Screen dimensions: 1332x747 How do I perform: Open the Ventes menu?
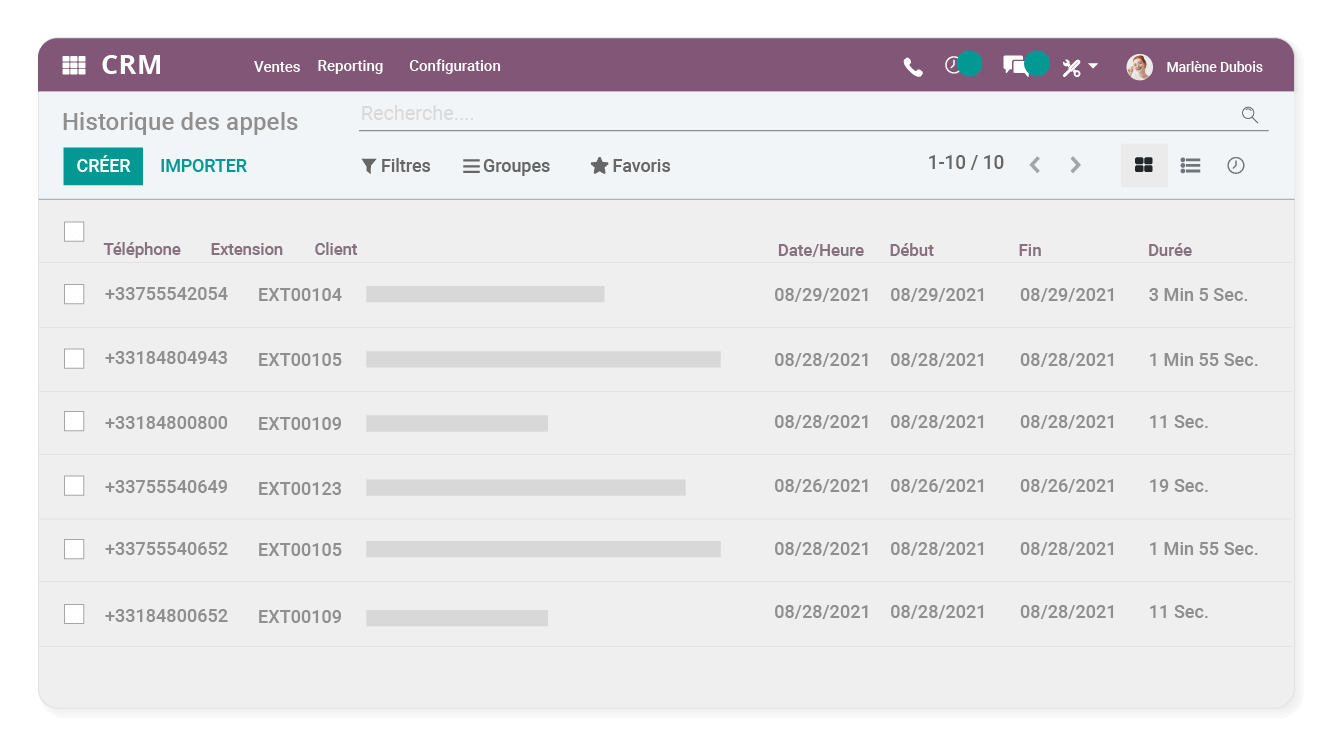pyautogui.click(x=277, y=66)
